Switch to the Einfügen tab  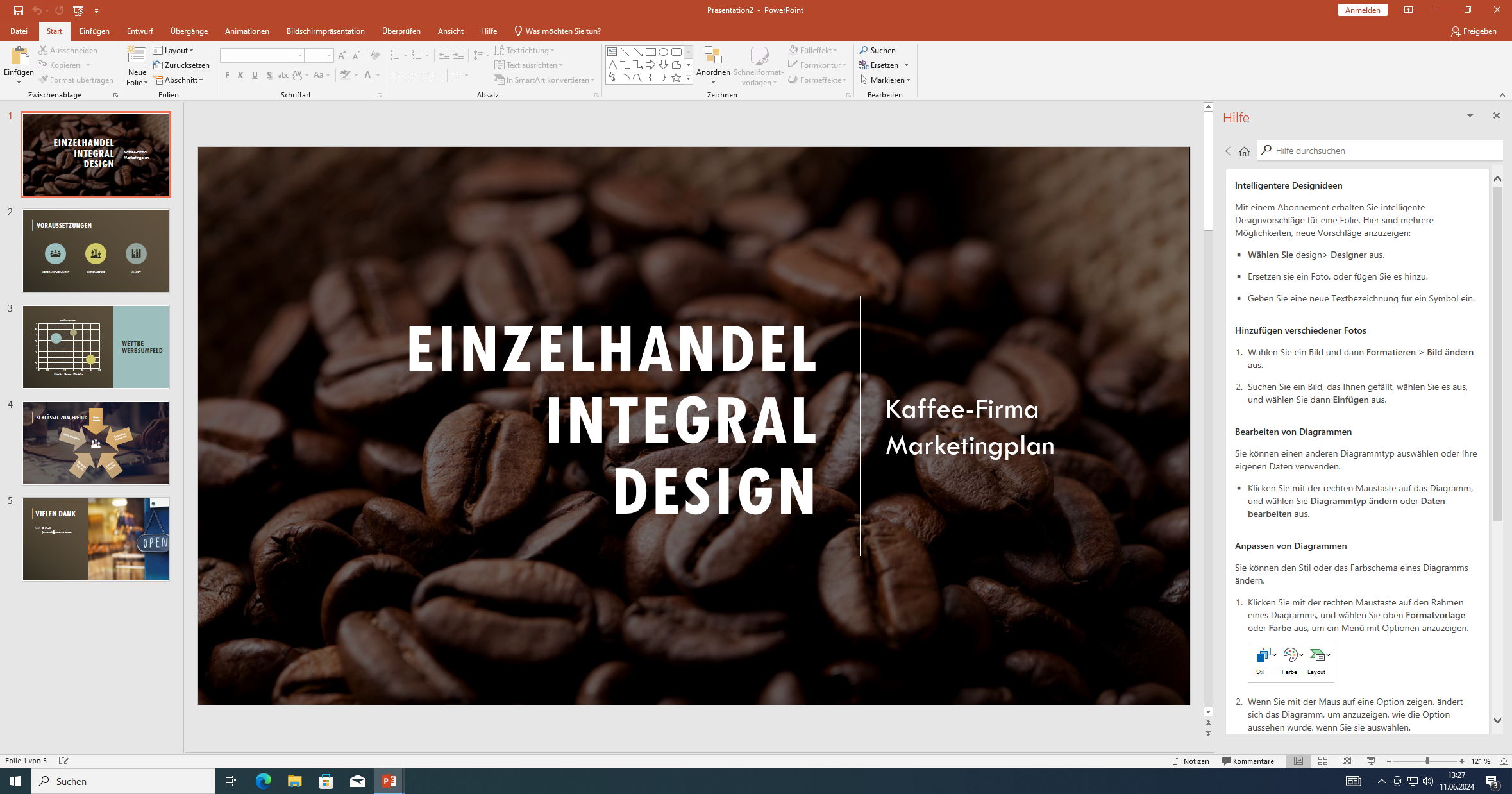tap(94, 31)
